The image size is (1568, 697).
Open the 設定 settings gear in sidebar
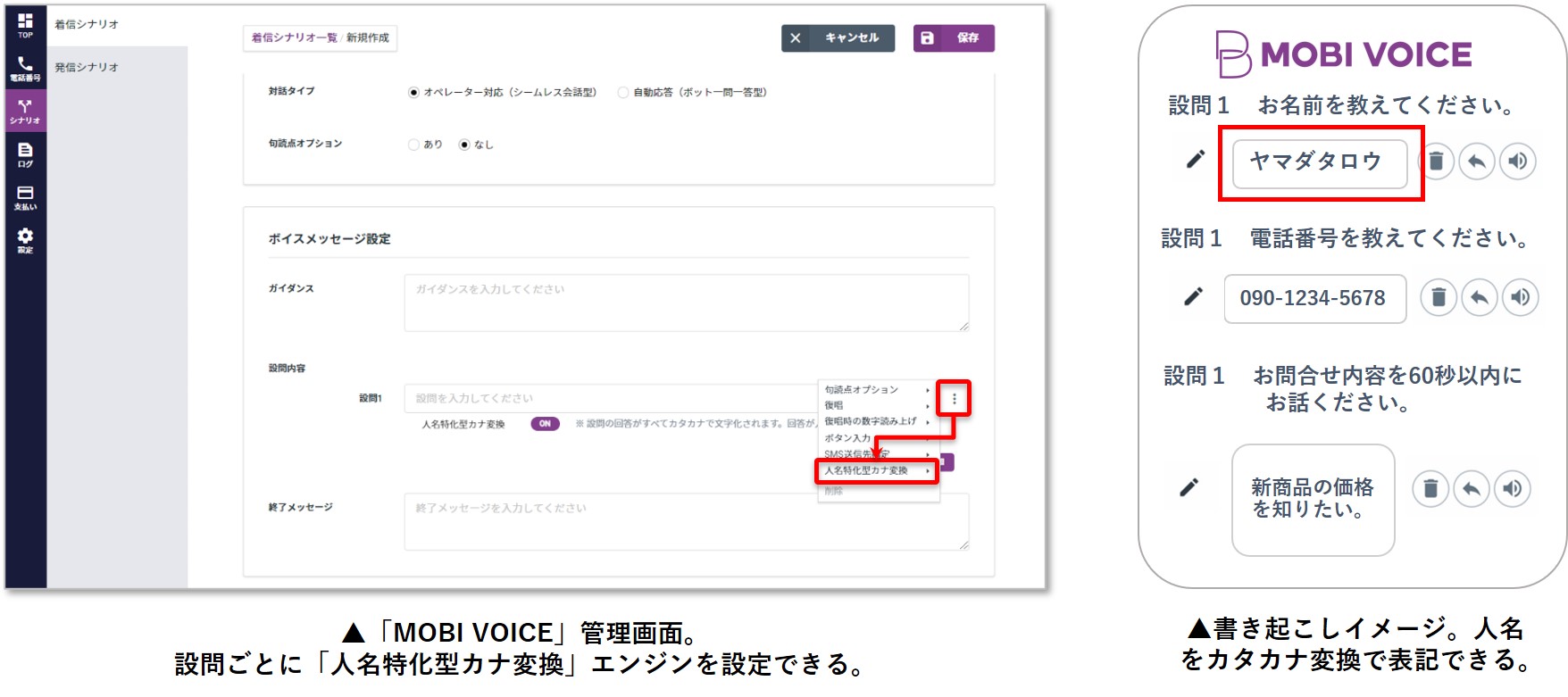click(25, 240)
